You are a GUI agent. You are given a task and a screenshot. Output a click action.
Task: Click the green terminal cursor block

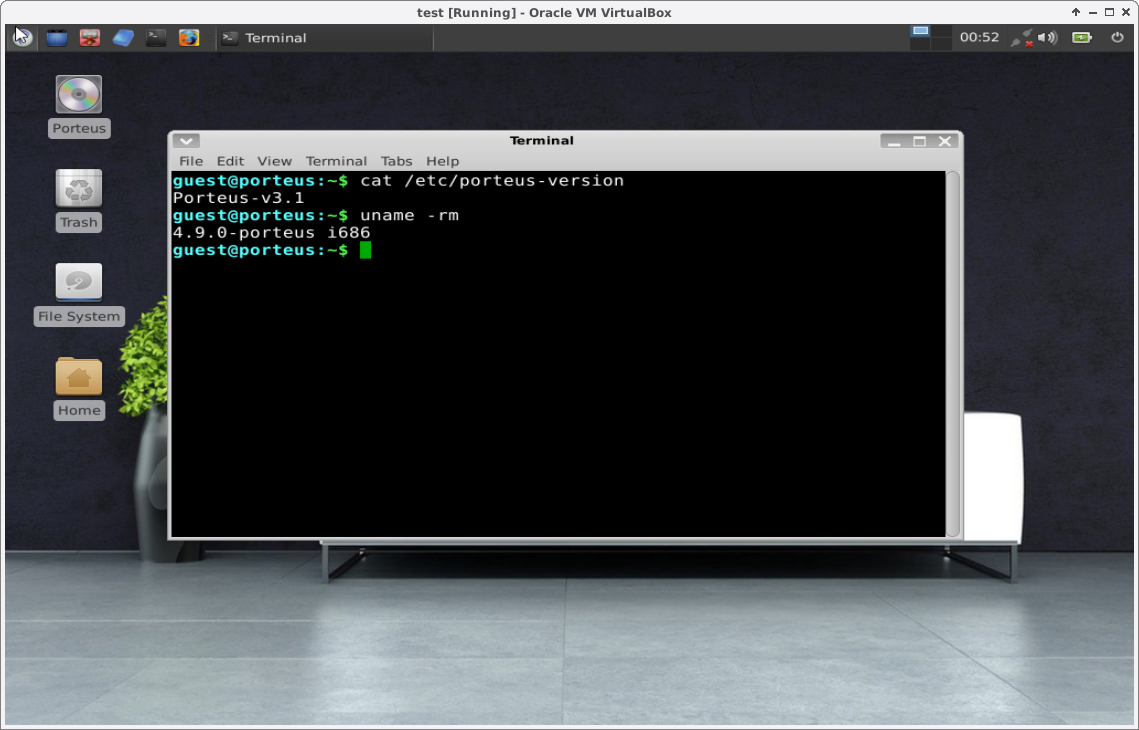(x=365, y=250)
